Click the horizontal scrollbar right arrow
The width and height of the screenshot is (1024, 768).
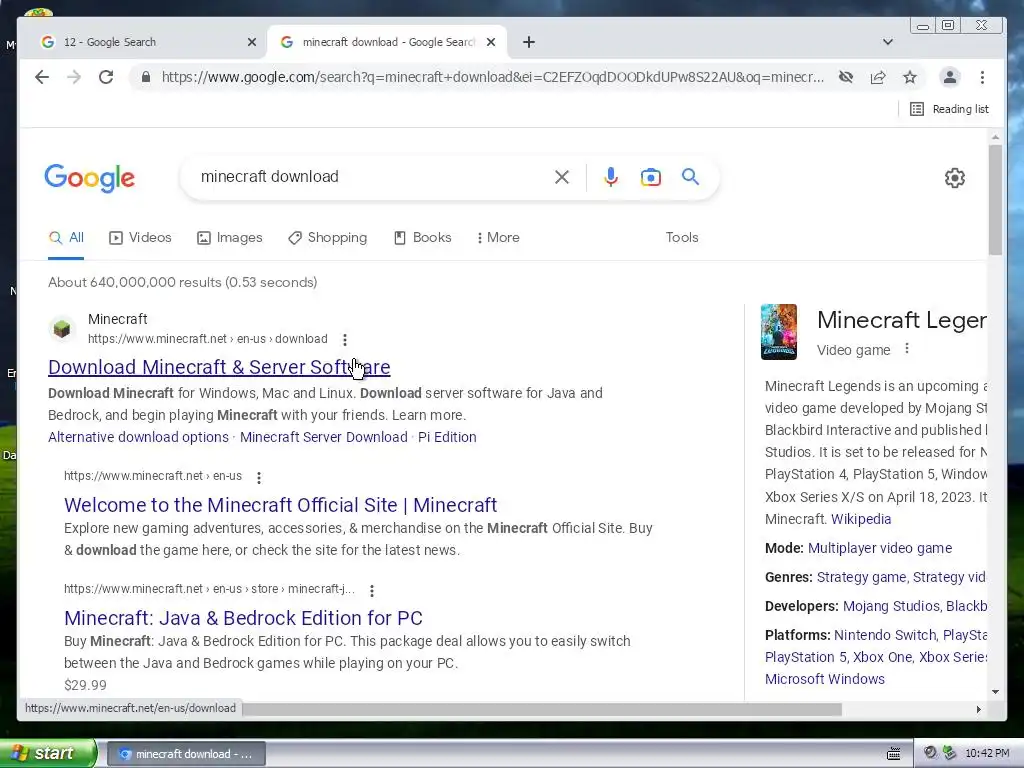978,709
